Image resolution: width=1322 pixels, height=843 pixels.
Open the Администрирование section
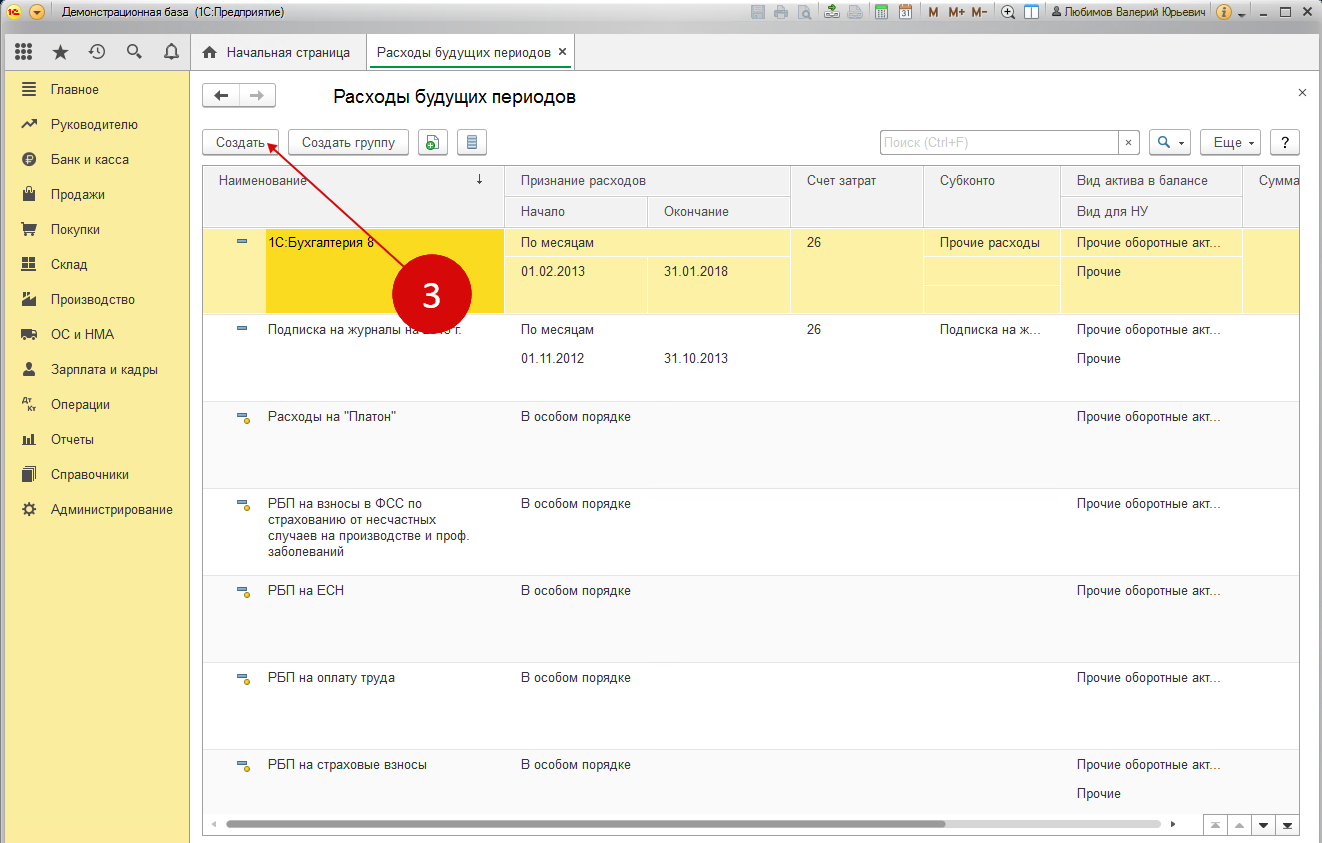point(95,509)
